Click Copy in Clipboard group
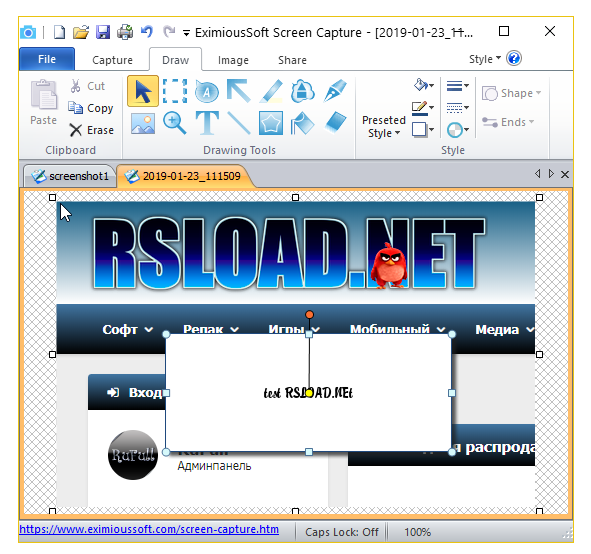591x554 pixels. tap(91, 108)
